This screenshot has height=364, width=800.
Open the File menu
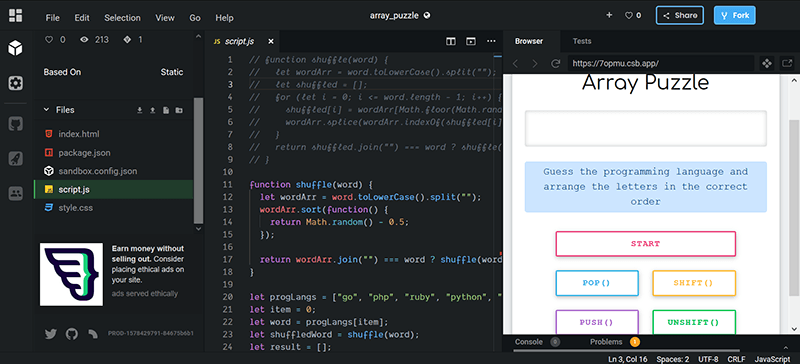coord(53,18)
